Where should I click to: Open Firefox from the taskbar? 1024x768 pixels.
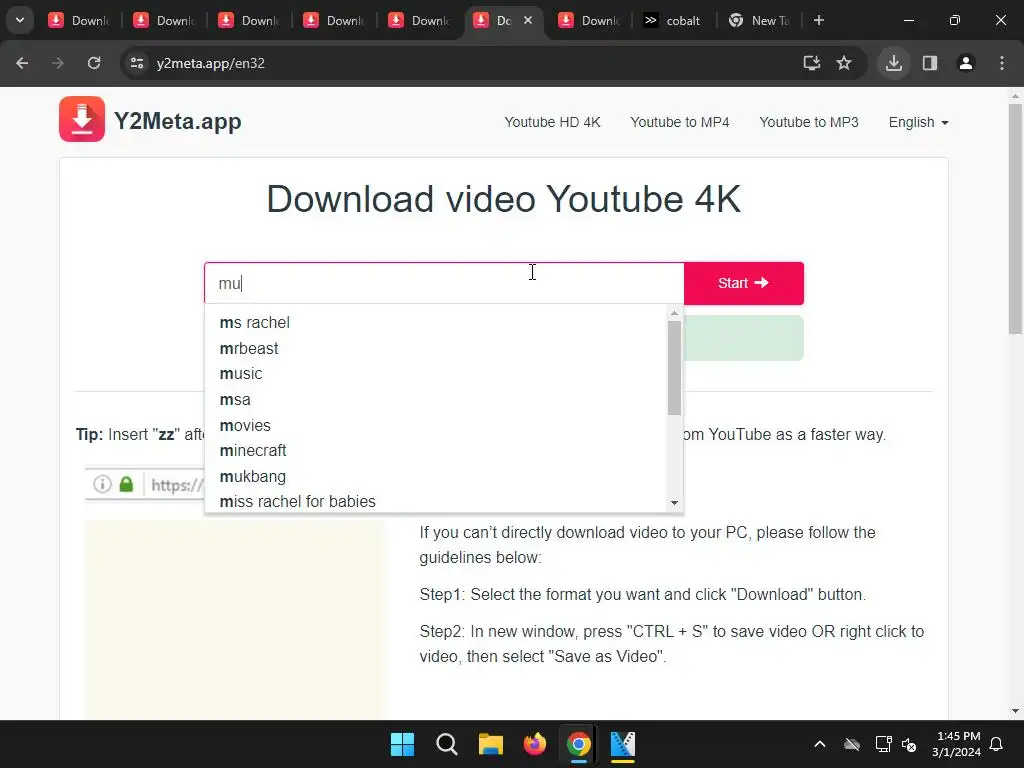coord(535,744)
